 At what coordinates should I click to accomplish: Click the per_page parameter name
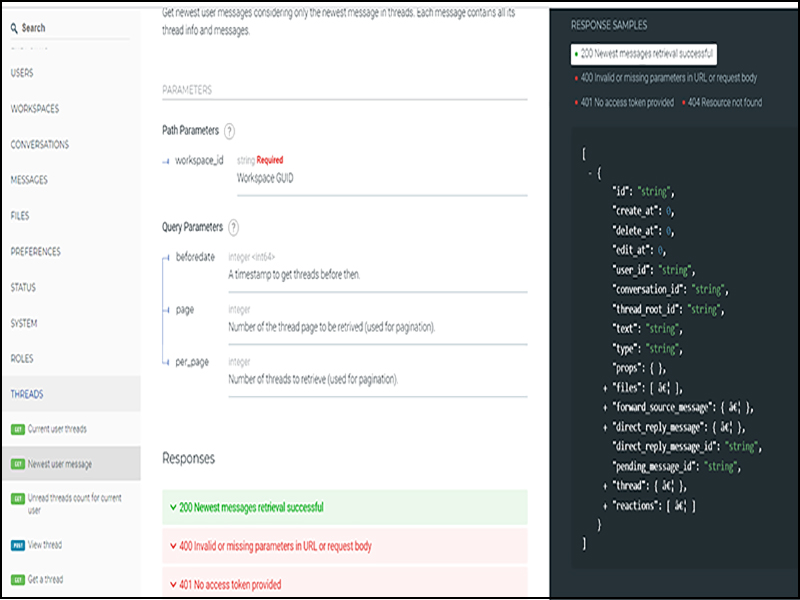click(x=192, y=362)
